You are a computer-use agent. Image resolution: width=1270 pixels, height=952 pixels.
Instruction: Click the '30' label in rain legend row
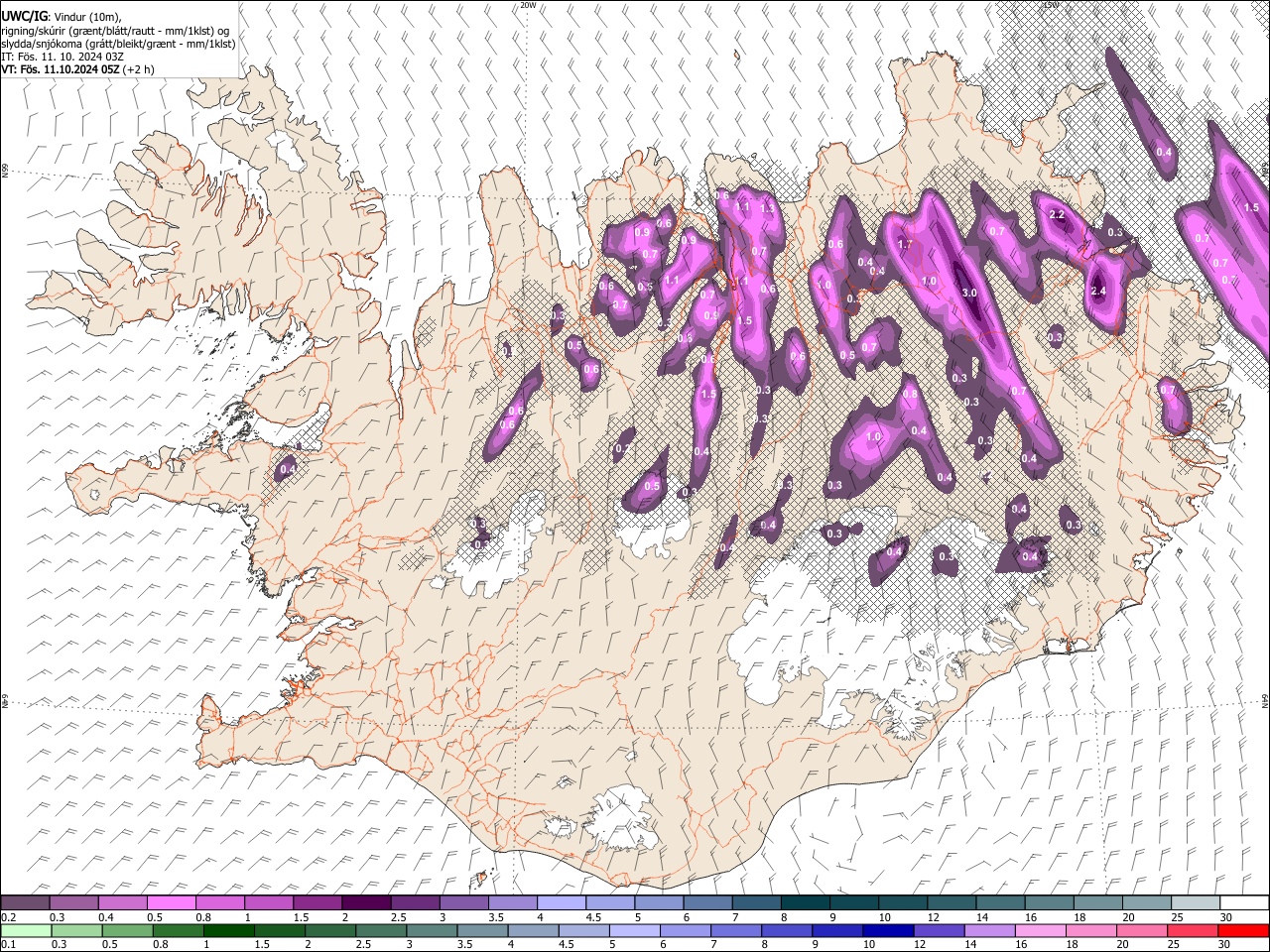(1224, 944)
